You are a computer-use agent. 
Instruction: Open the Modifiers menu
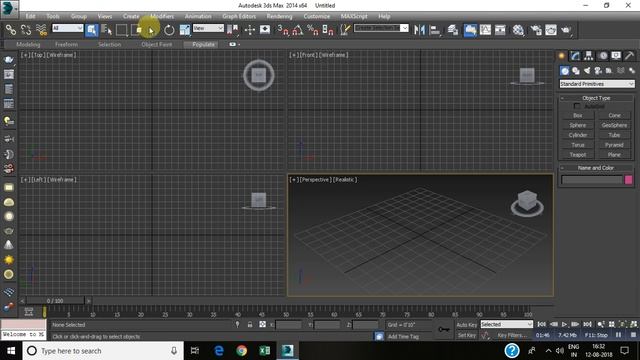point(162,16)
